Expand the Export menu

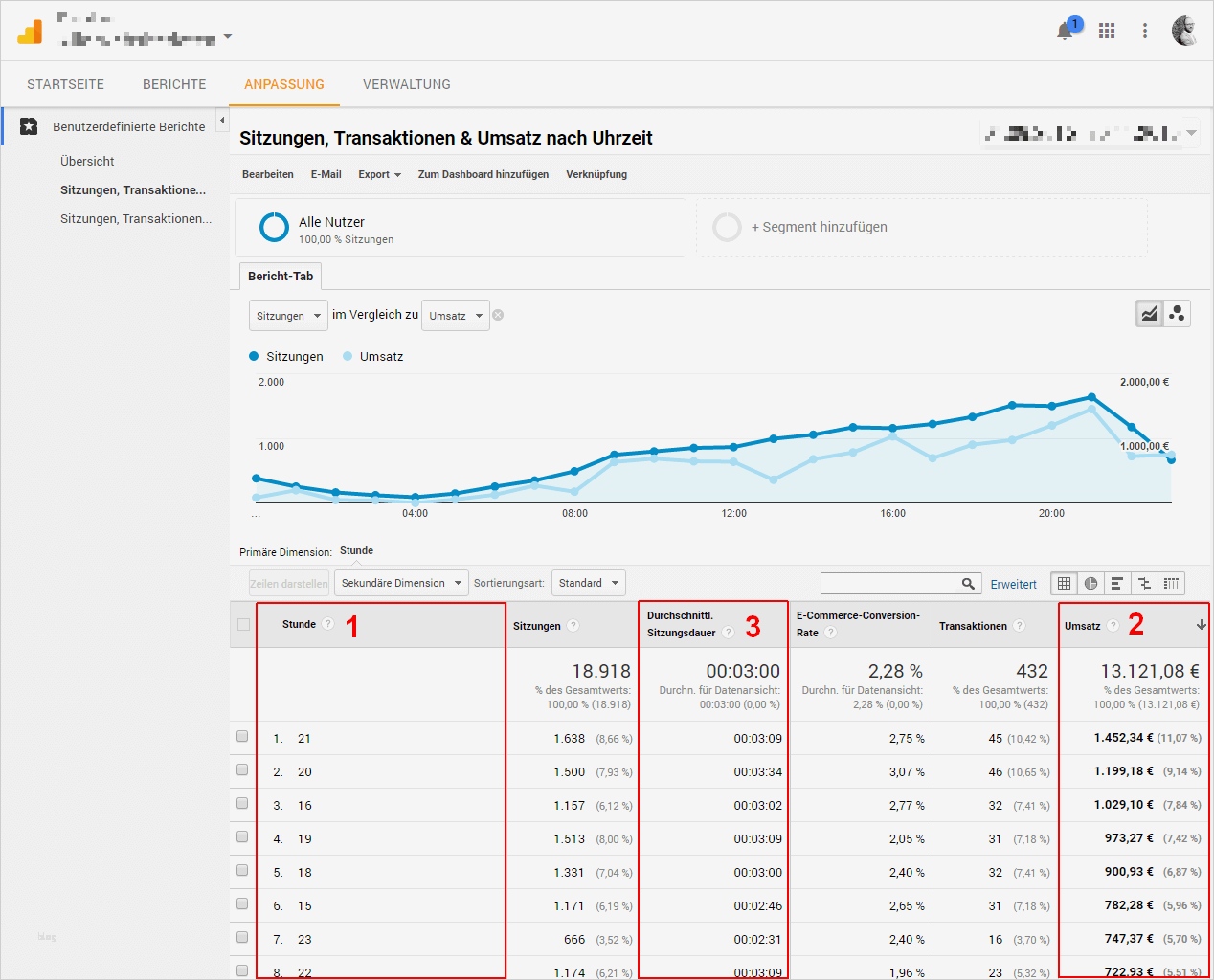click(x=379, y=174)
